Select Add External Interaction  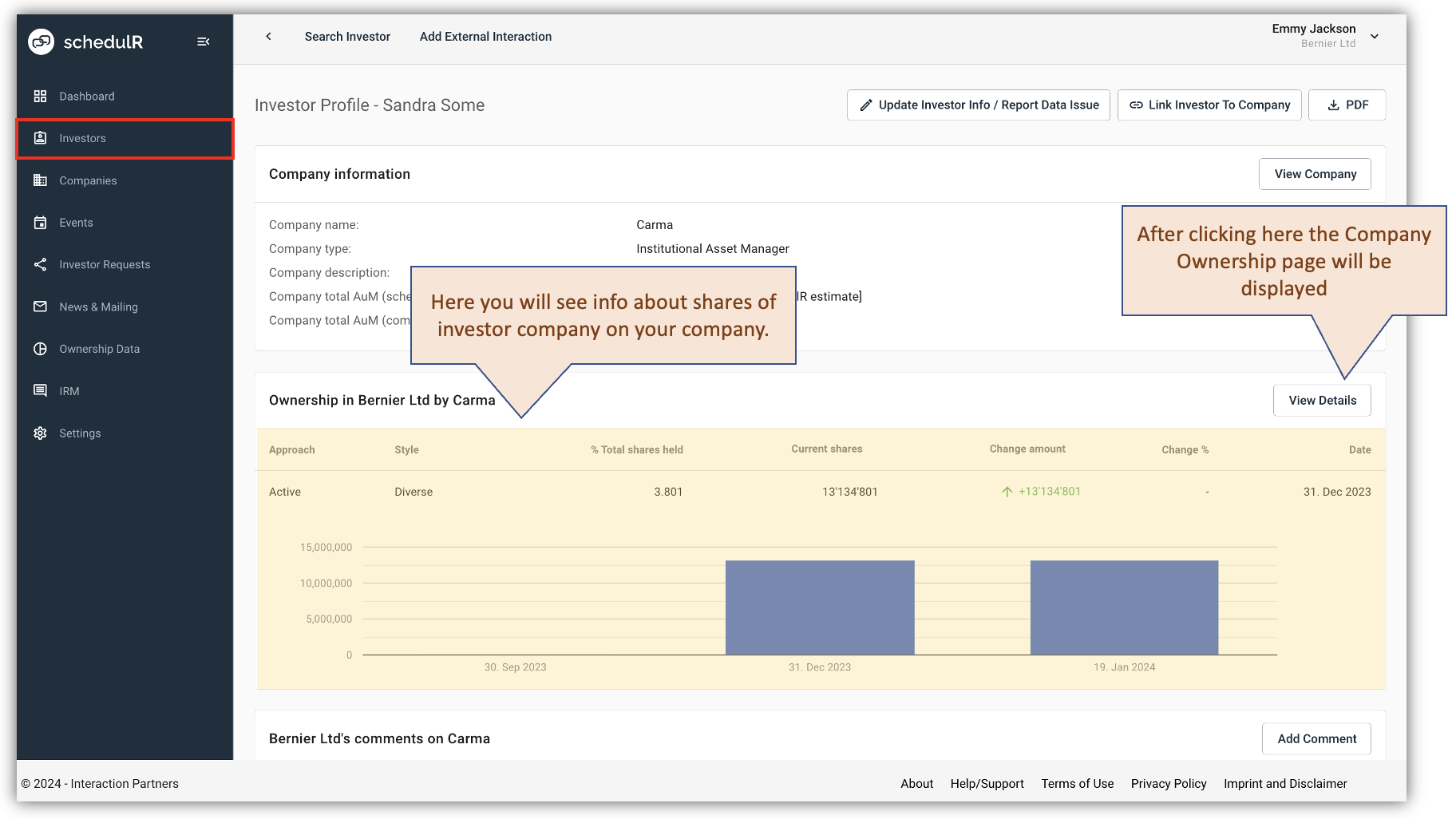click(x=485, y=36)
